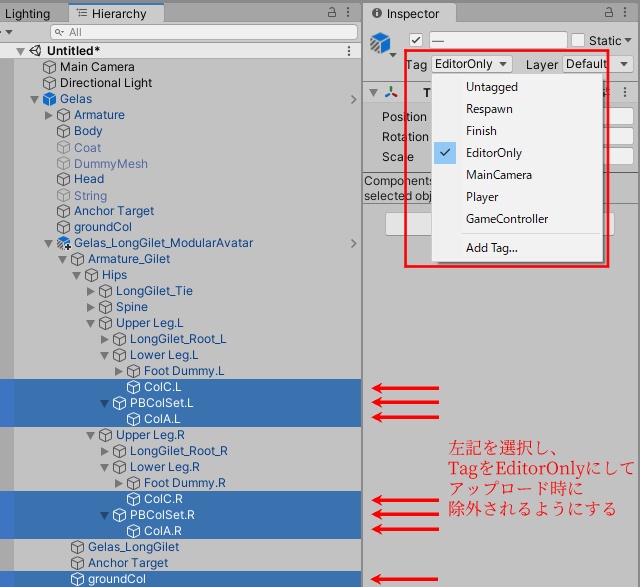The image size is (640, 587).
Task: Expand the Armature node under Gelas
Action: tap(49, 115)
